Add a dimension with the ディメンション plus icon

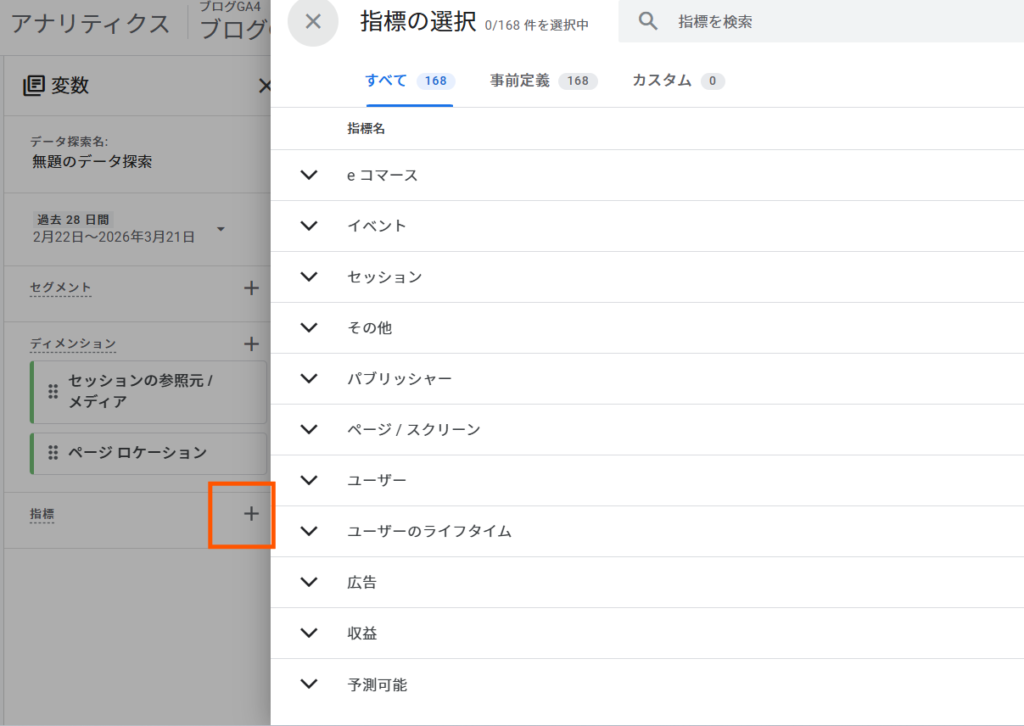coord(251,344)
